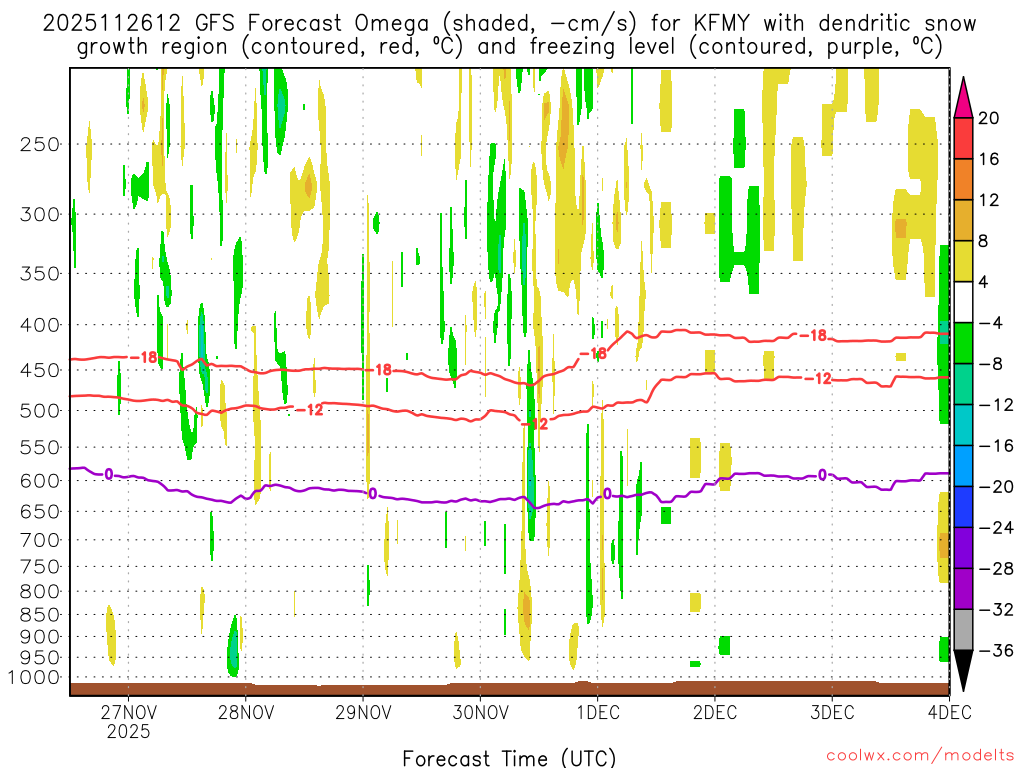Image resolution: width=1024 pixels, height=768 pixels.
Task: Click the 550 pressure level label
Action: pos(40,447)
